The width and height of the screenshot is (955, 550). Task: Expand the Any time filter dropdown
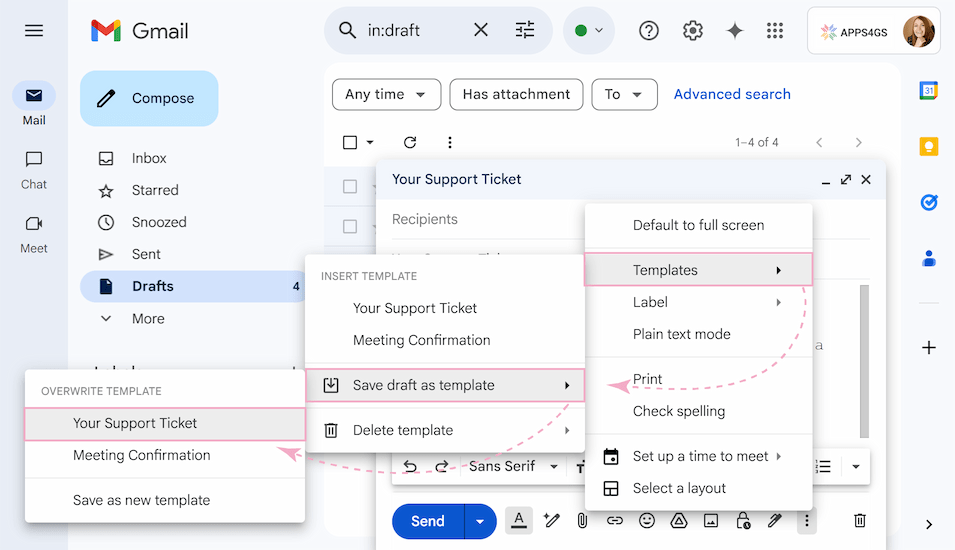(x=386, y=95)
